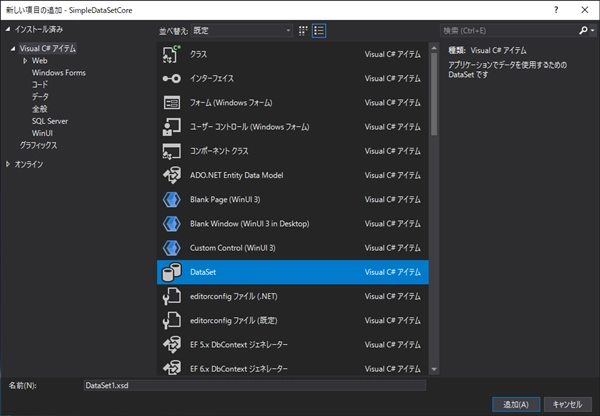Pick the ユーザー コントロール template icon

pos(171,127)
